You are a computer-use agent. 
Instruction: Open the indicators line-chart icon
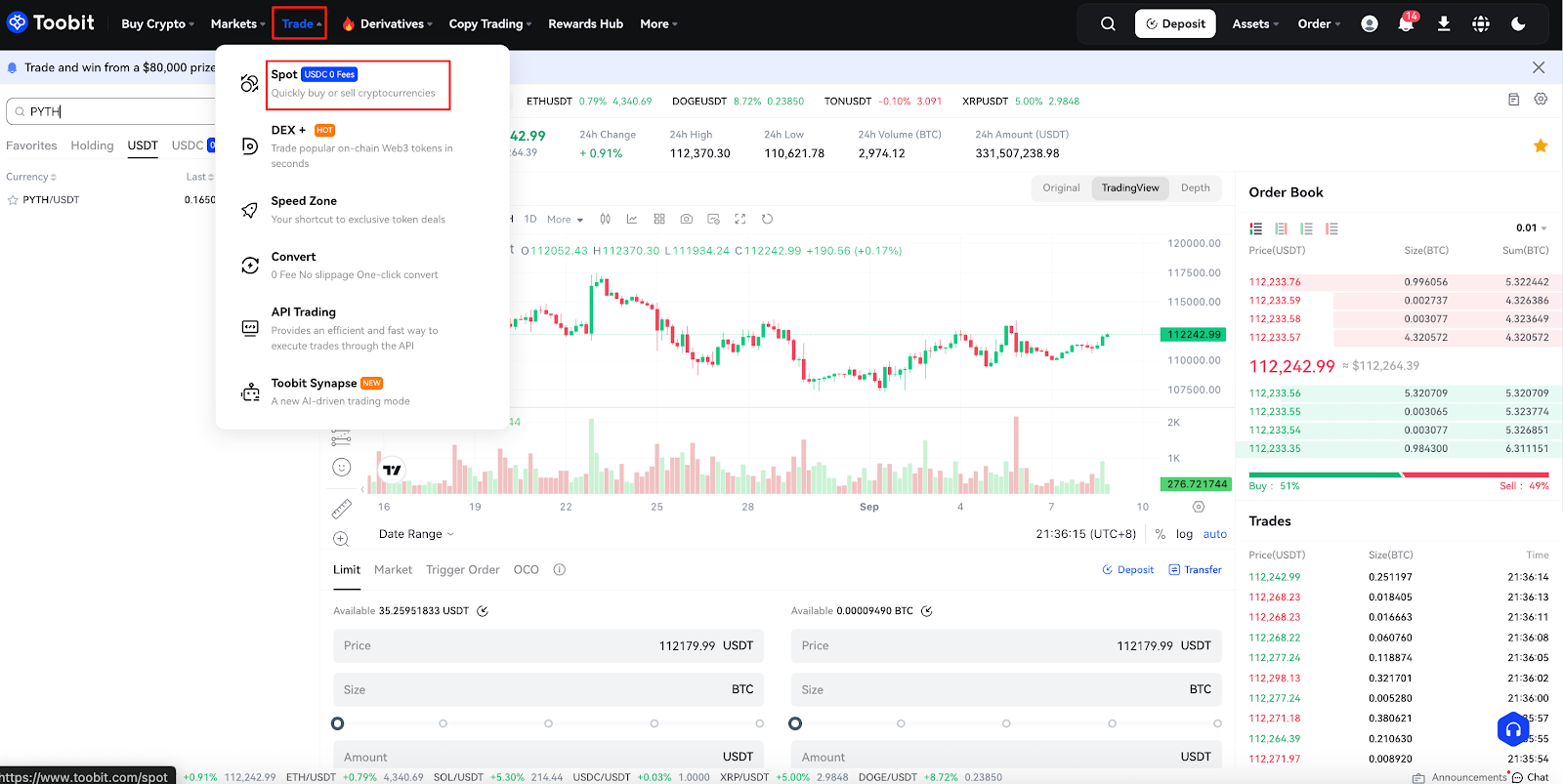(x=632, y=219)
